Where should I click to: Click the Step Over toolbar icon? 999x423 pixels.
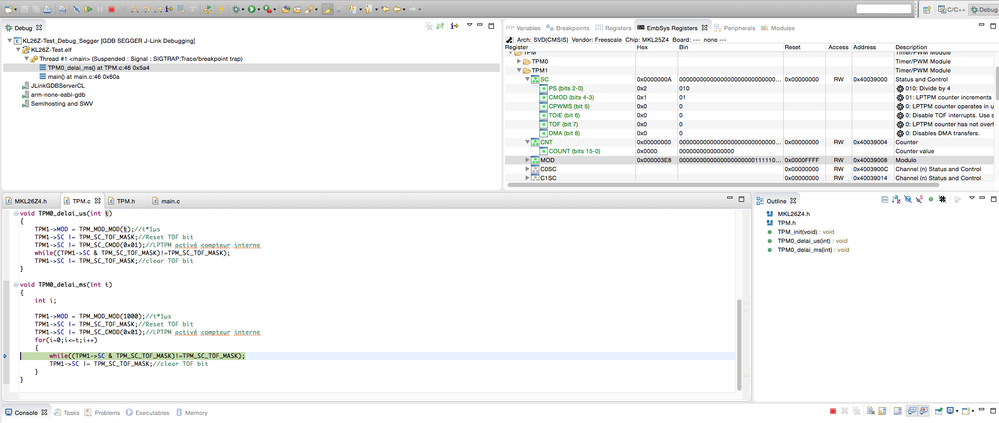point(146,10)
